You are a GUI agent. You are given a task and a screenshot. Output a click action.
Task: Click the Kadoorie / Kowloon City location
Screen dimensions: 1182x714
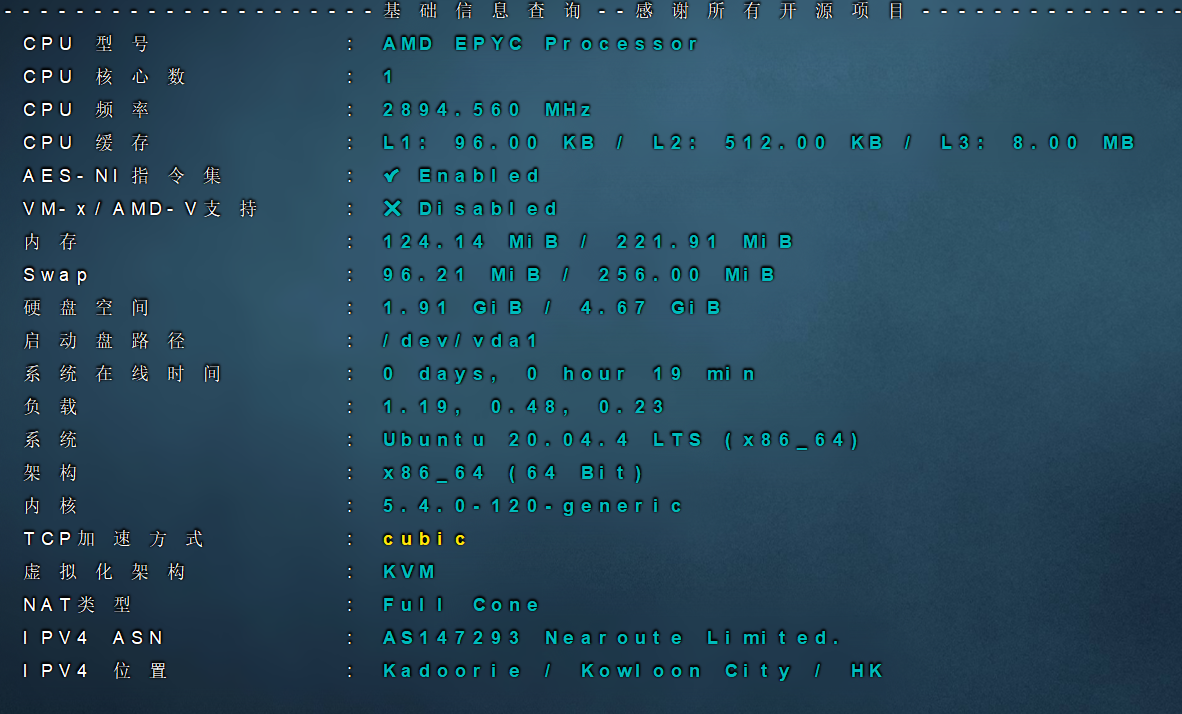pos(633,671)
